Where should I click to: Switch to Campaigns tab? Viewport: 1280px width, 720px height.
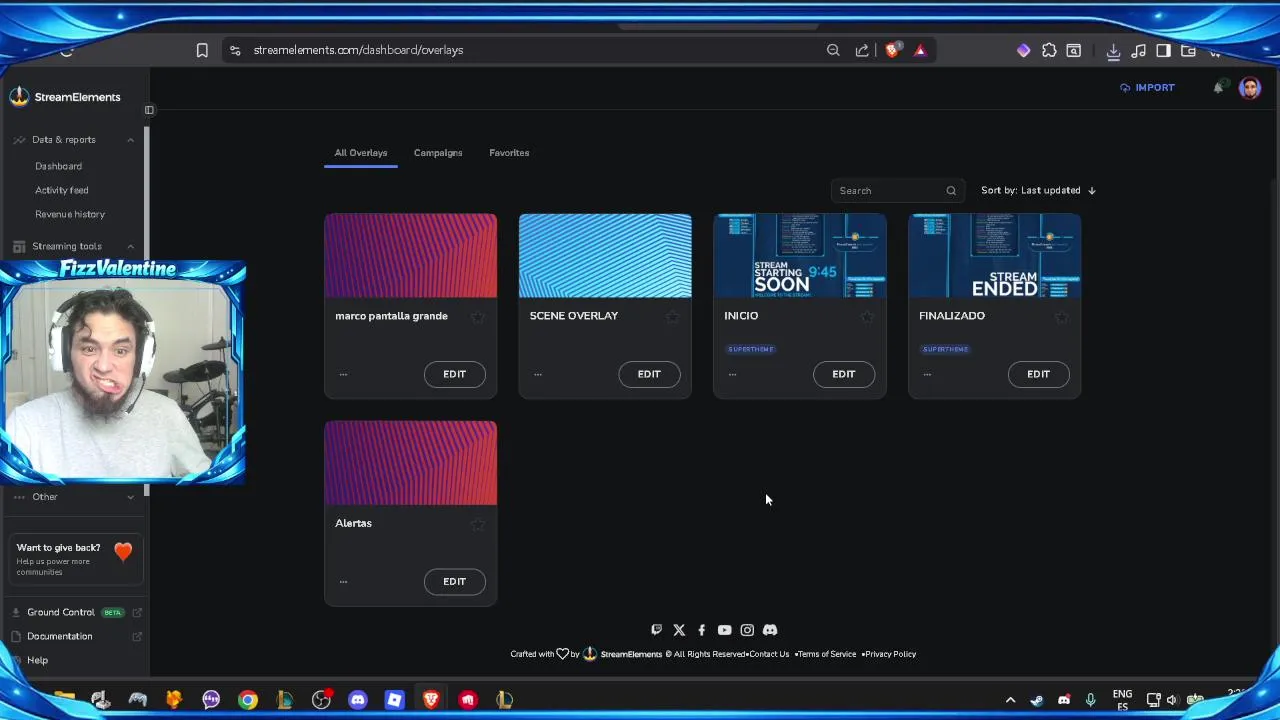pyautogui.click(x=438, y=153)
